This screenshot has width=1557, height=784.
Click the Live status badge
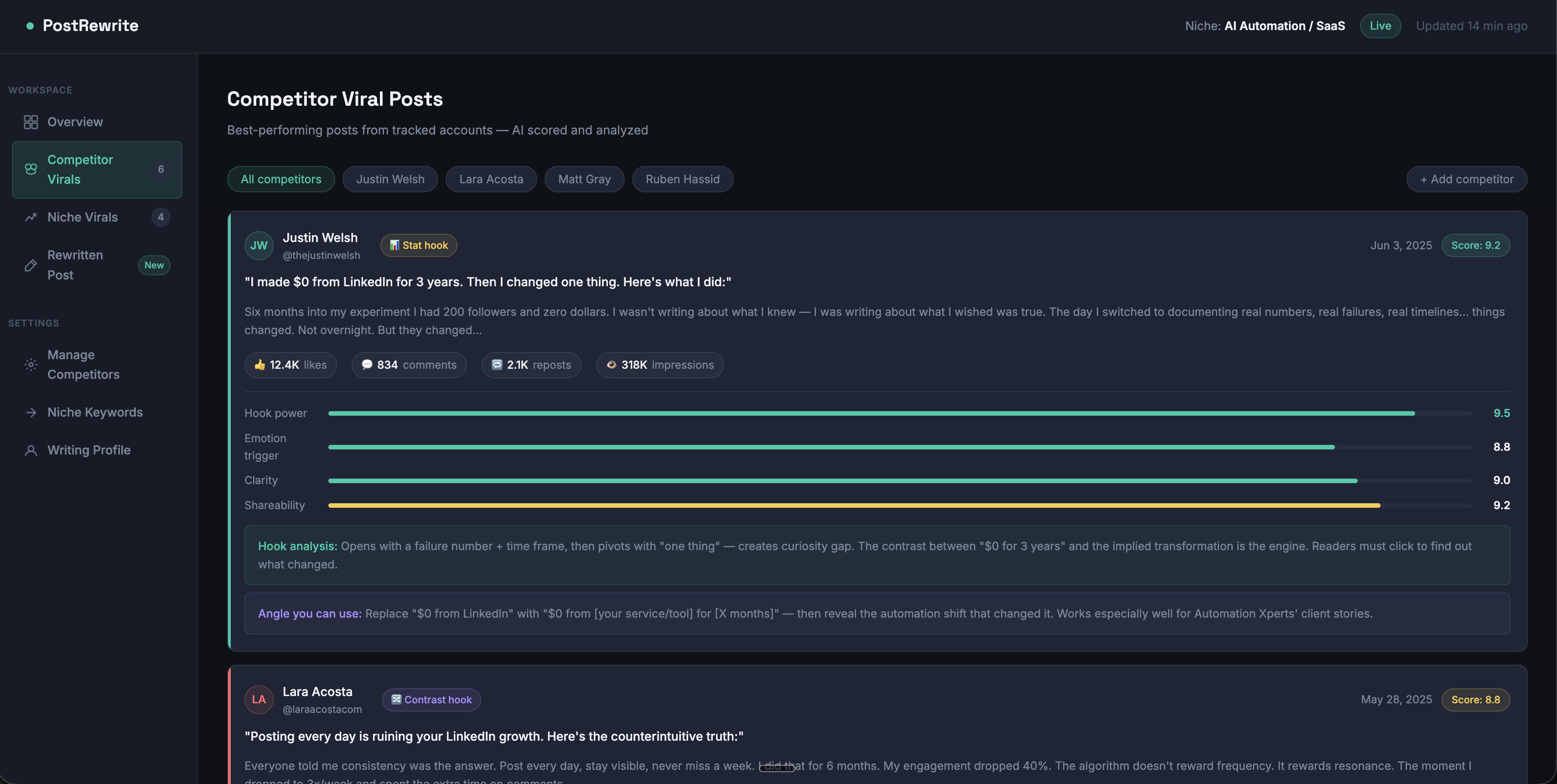point(1381,26)
